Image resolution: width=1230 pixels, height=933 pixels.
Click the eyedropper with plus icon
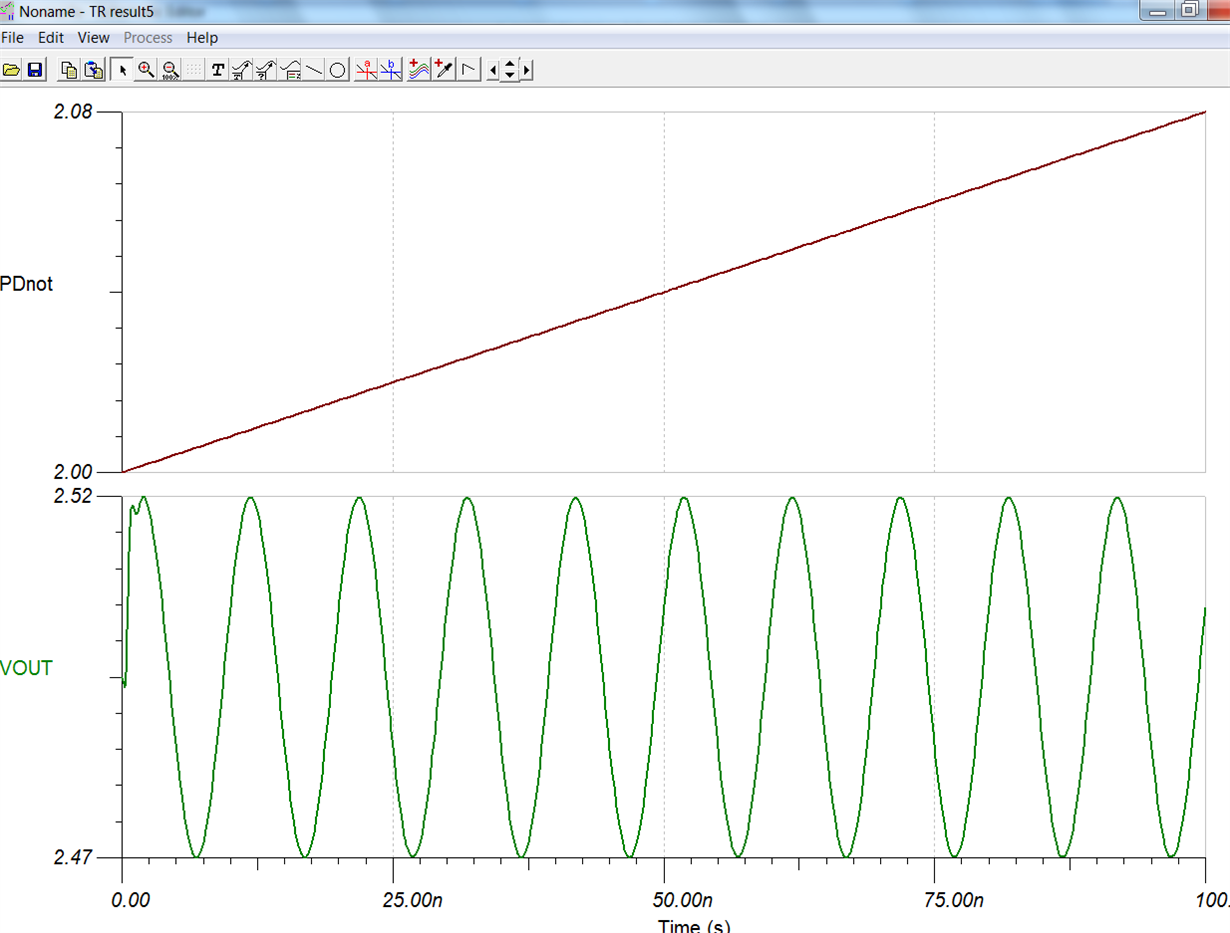[x=444, y=70]
